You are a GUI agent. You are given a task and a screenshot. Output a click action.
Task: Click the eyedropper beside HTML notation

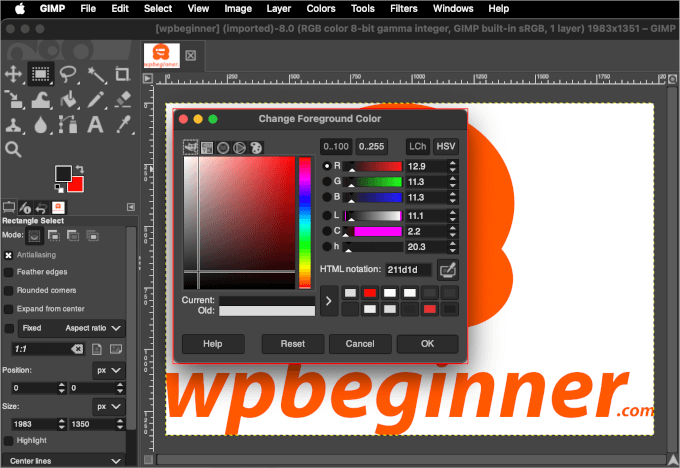point(448,269)
